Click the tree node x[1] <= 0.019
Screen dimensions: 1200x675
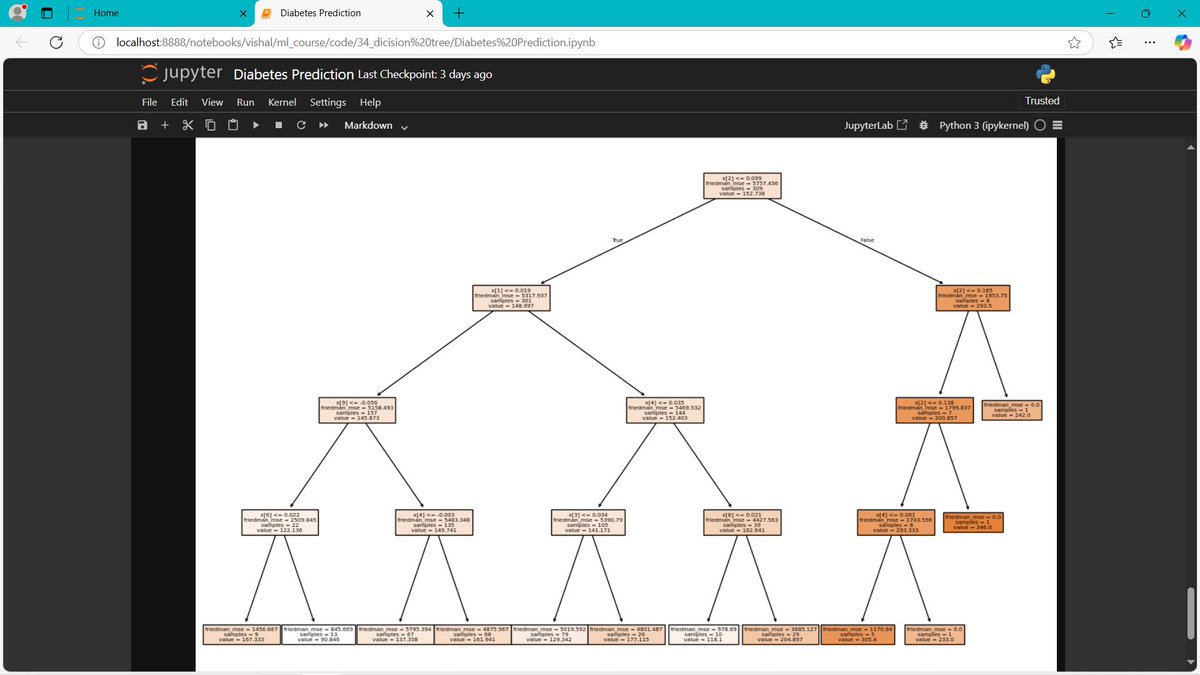(512, 300)
